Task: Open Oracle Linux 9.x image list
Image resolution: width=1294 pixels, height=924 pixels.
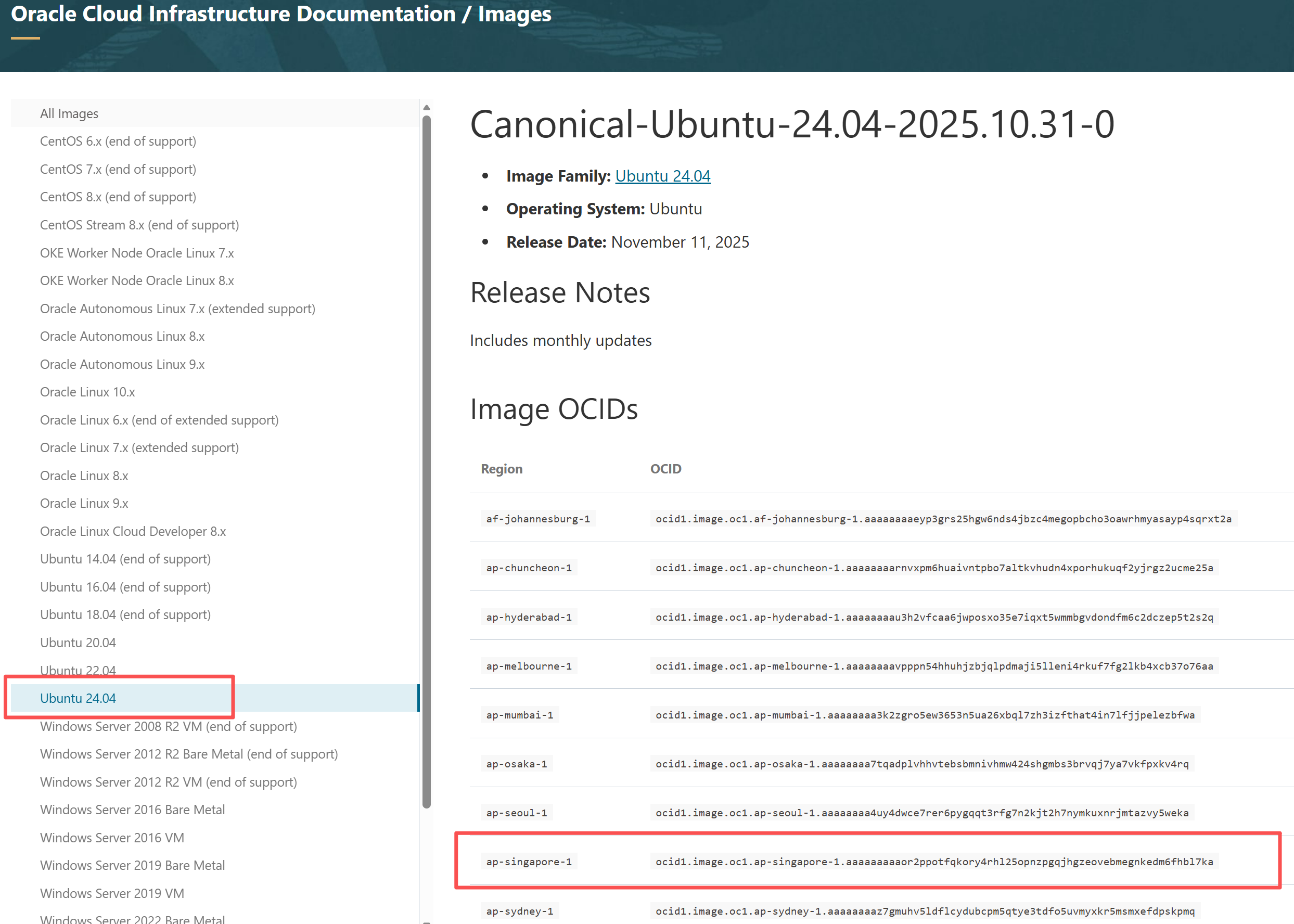Action: point(84,504)
